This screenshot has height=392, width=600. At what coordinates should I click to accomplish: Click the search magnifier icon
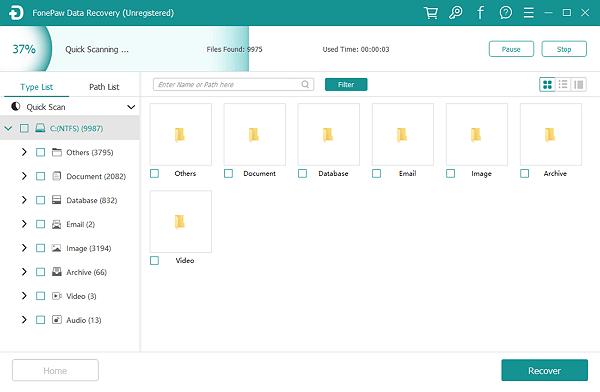(x=305, y=84)
